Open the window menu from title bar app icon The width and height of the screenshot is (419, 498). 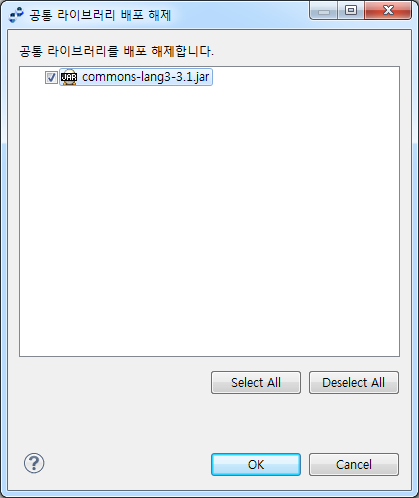point(16,15)
